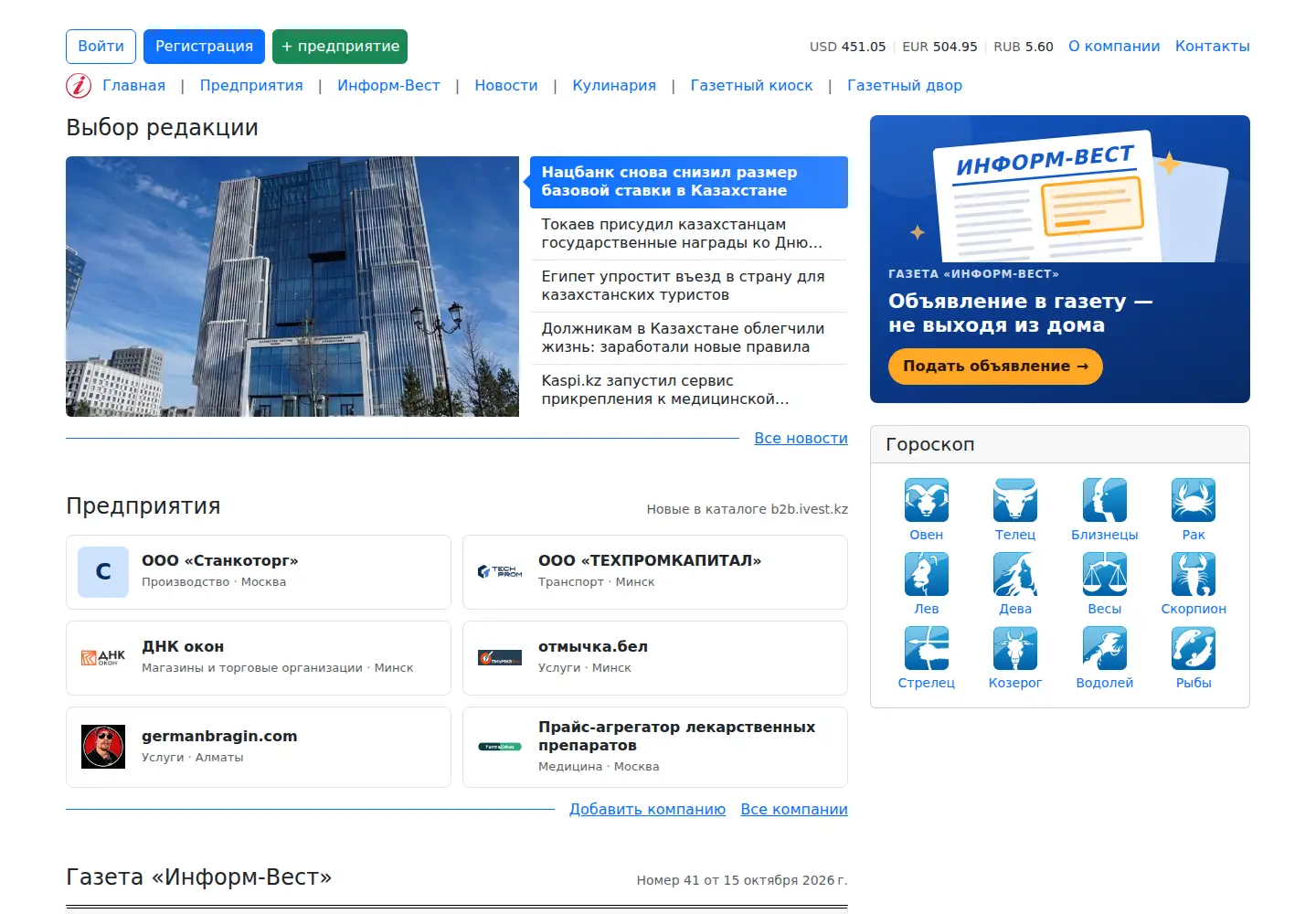Viewport: 1316px width, 914px height.
Task: Click Подать объявление orange button
Action: [x=995, y=367]
